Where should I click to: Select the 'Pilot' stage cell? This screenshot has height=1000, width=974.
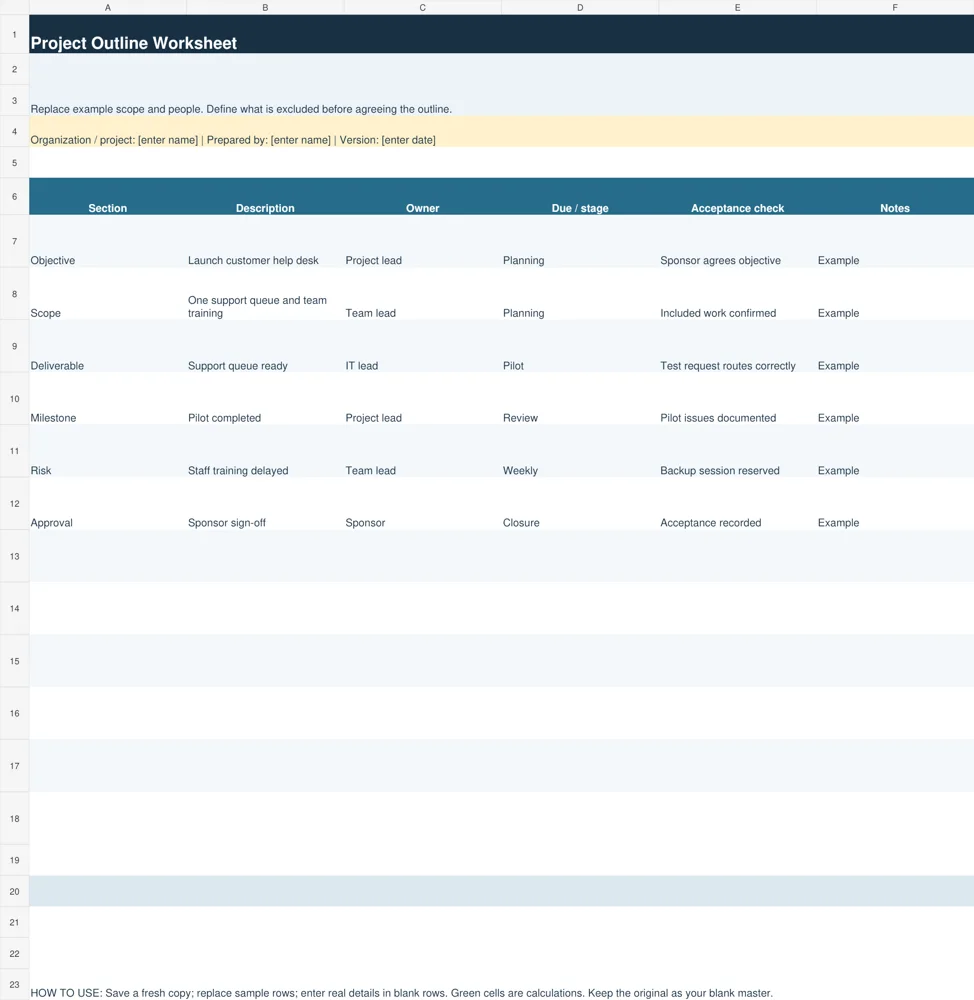point(580,346)
